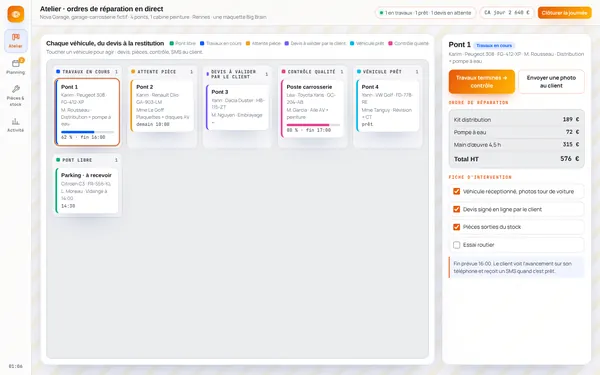This screenshot has height=375, width=600.
Task: Open the Planning calendar section
Action: coord(16,67)
